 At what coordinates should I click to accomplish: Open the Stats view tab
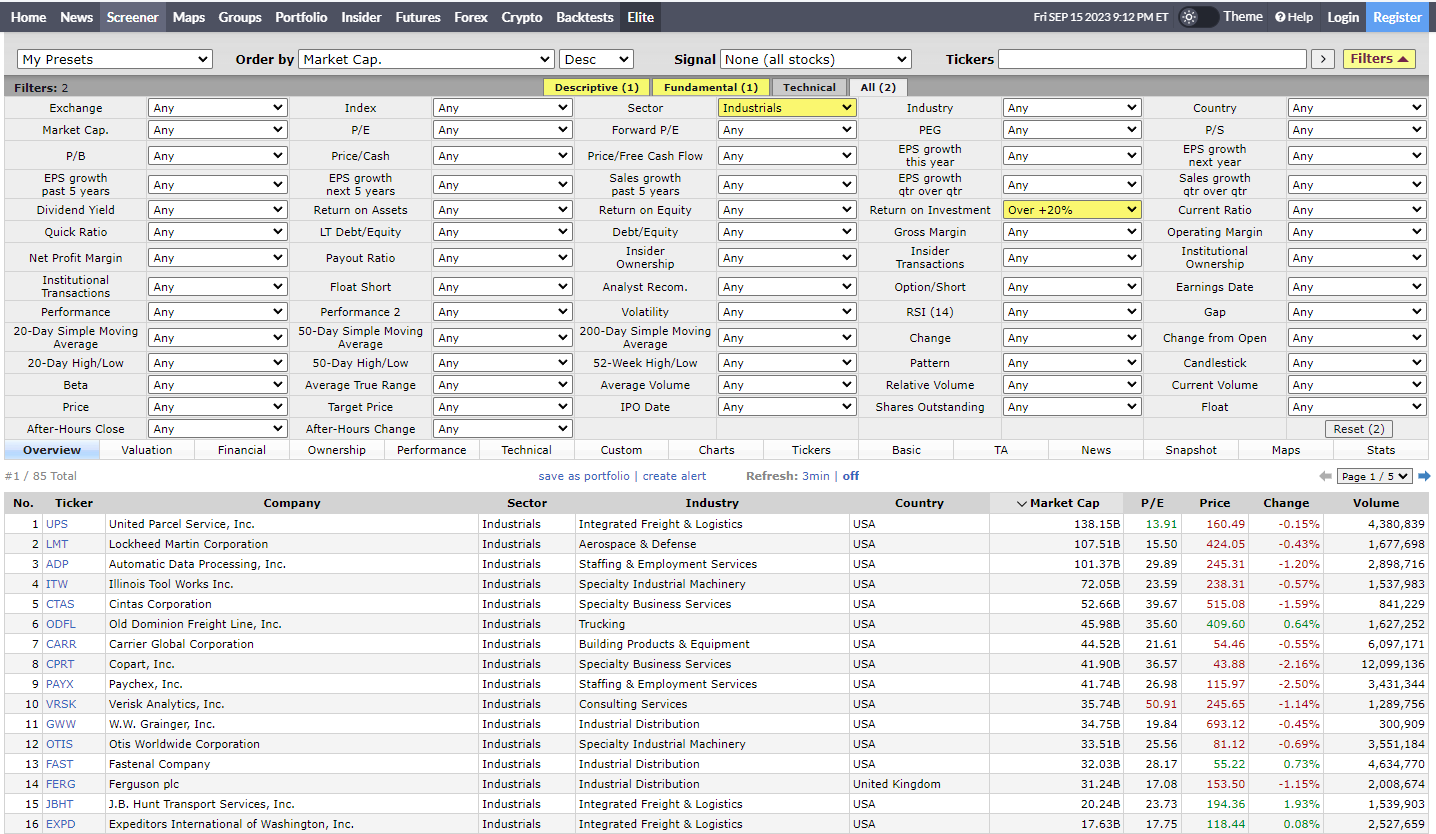[x=1381, y=450]
